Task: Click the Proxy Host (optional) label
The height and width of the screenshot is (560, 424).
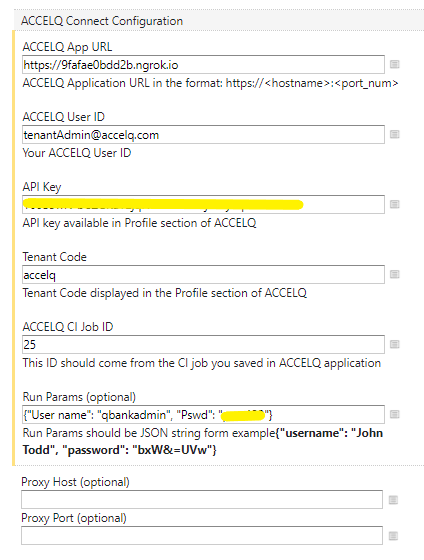Action: click(75, 482)
